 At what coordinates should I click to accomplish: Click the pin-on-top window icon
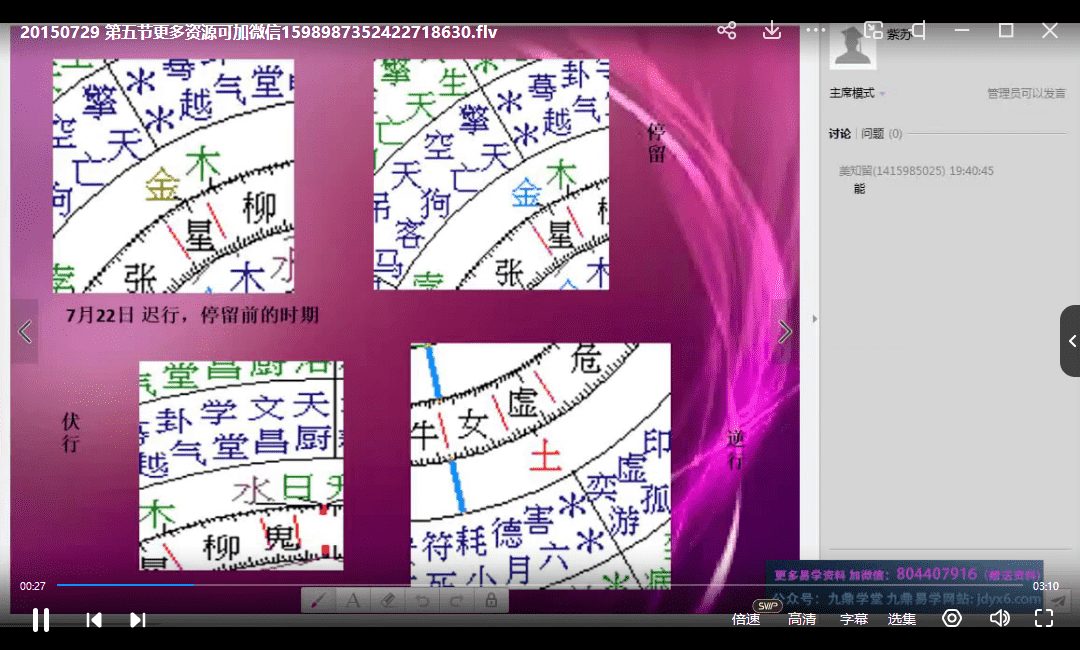point(919,30)
